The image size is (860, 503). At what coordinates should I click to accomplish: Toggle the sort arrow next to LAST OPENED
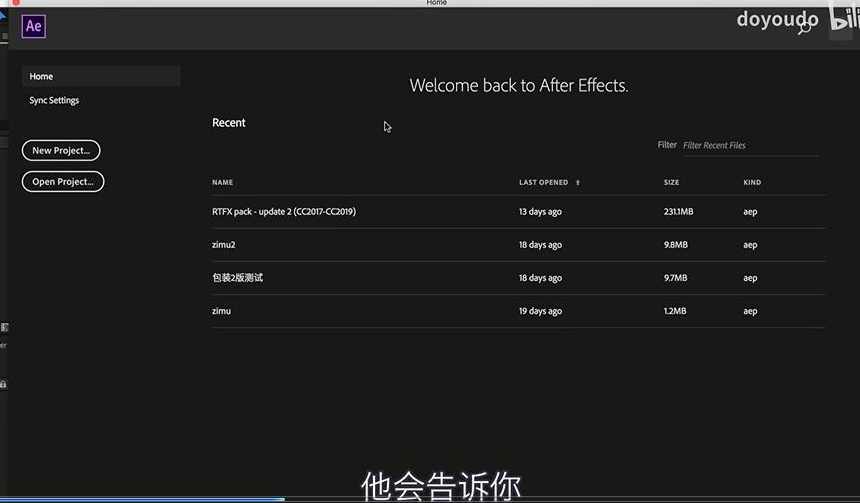click(578, 183)
